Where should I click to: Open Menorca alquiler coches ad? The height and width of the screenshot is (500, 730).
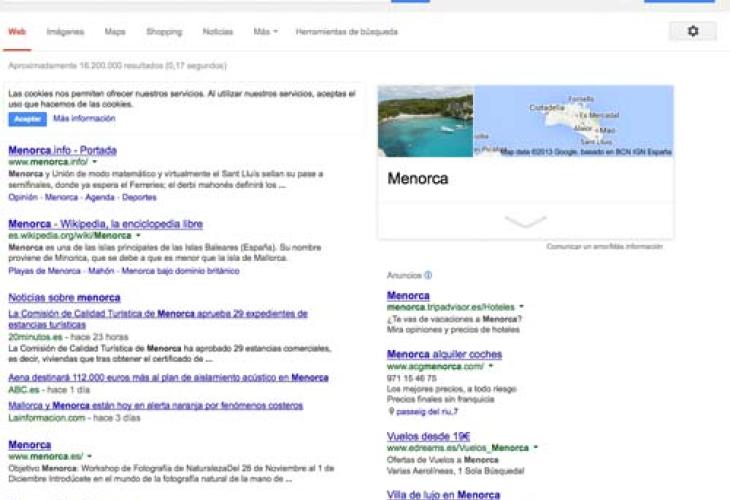click(444, 354)
